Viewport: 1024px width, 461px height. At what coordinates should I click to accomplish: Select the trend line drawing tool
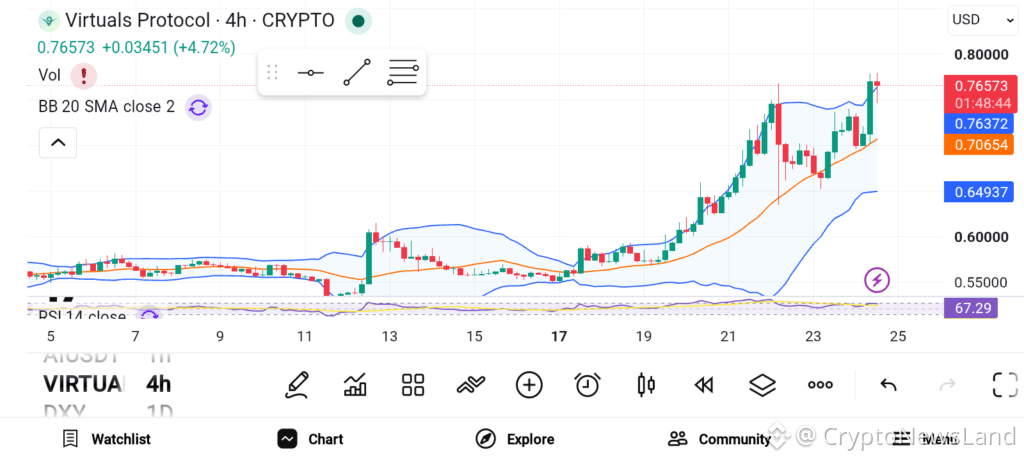coord(357,72)
